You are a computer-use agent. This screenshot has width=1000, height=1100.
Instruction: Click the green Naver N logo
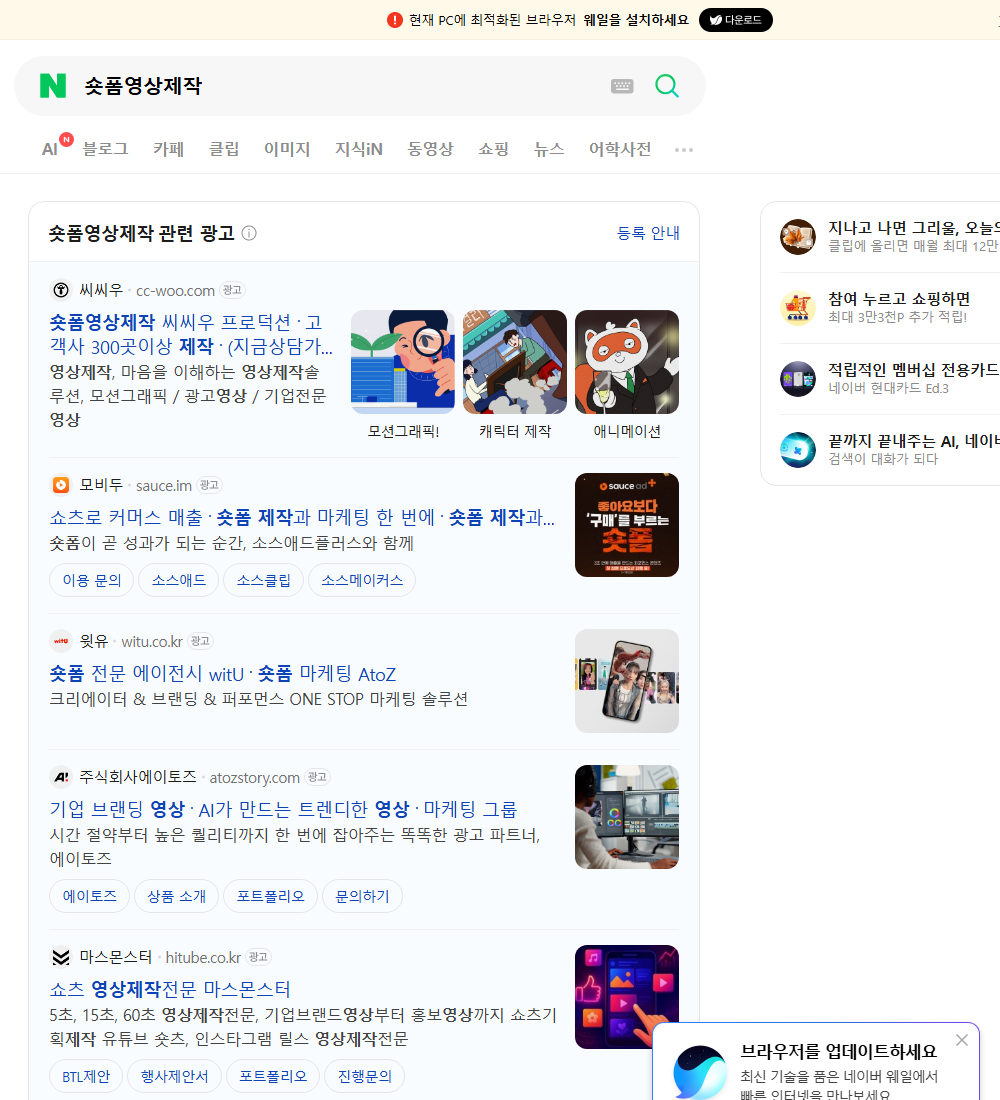(x=53, y=86)
